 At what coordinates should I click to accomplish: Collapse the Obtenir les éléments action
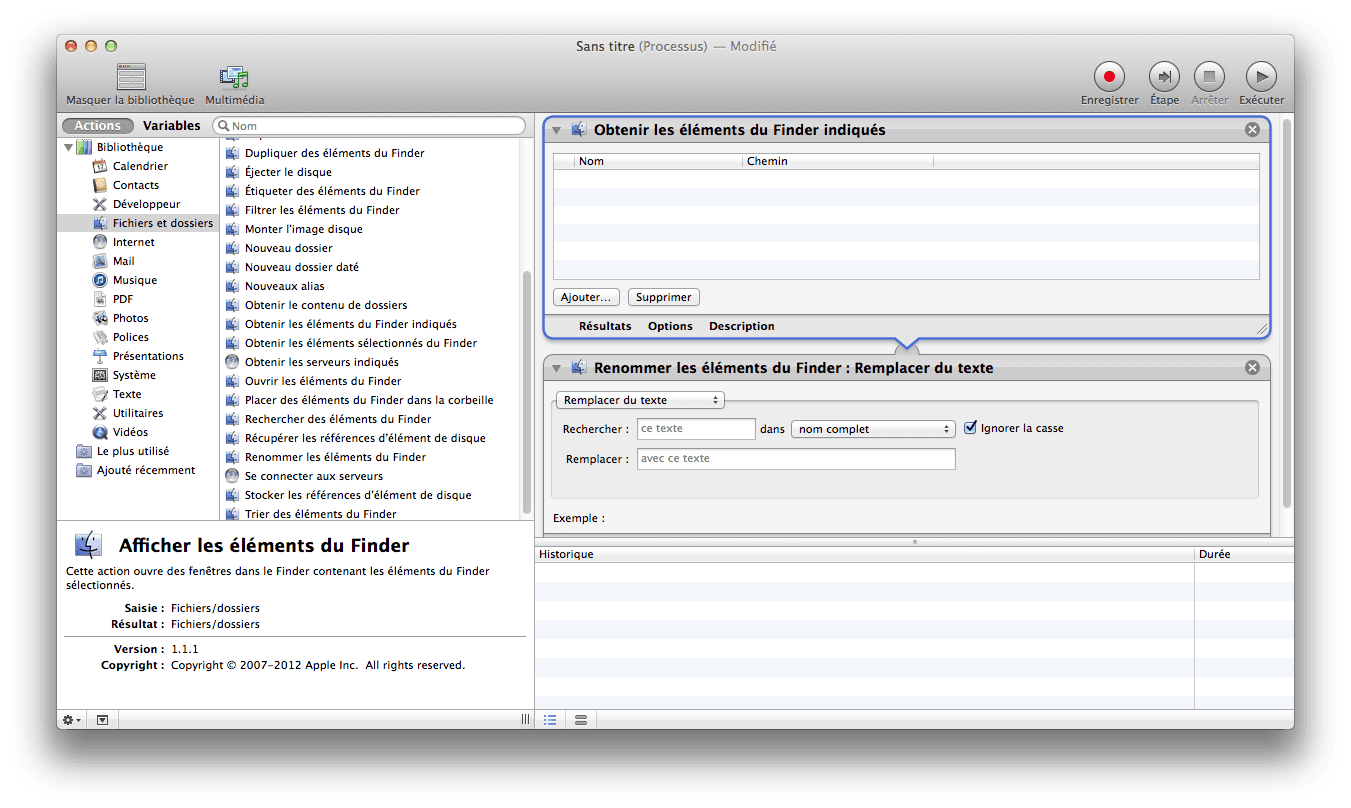click(x=556, y=130)
